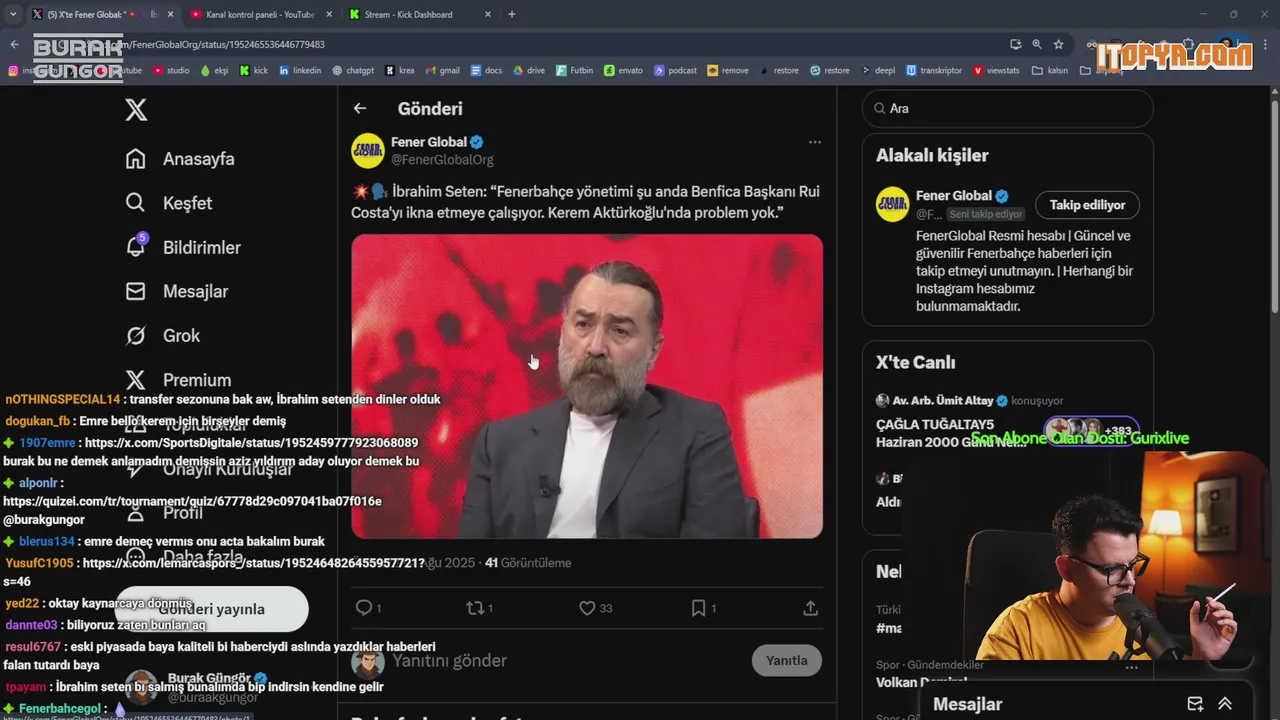This screenshot has width=1280, height=720.
Task: Open new message icon in Mesajlar drawer
Action: tap(1195, 704)
